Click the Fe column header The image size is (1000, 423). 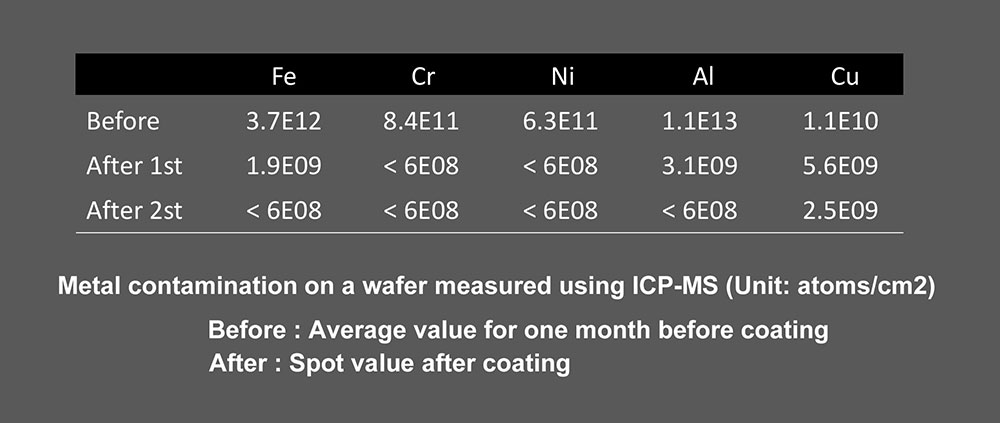coord(284,77)
